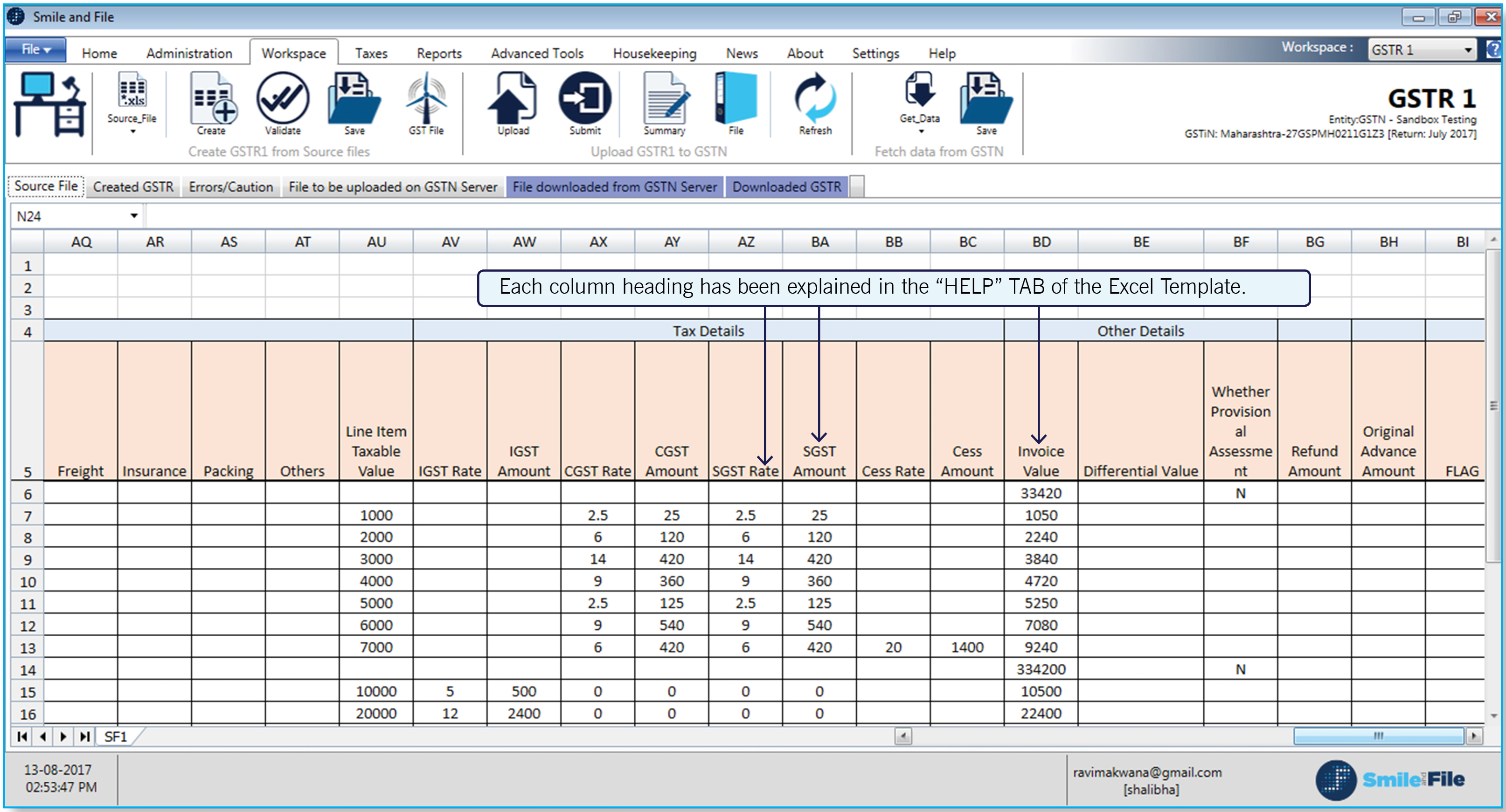Click the Upload arrow icon
This screenshot has width=1506, height=812.
513,98
